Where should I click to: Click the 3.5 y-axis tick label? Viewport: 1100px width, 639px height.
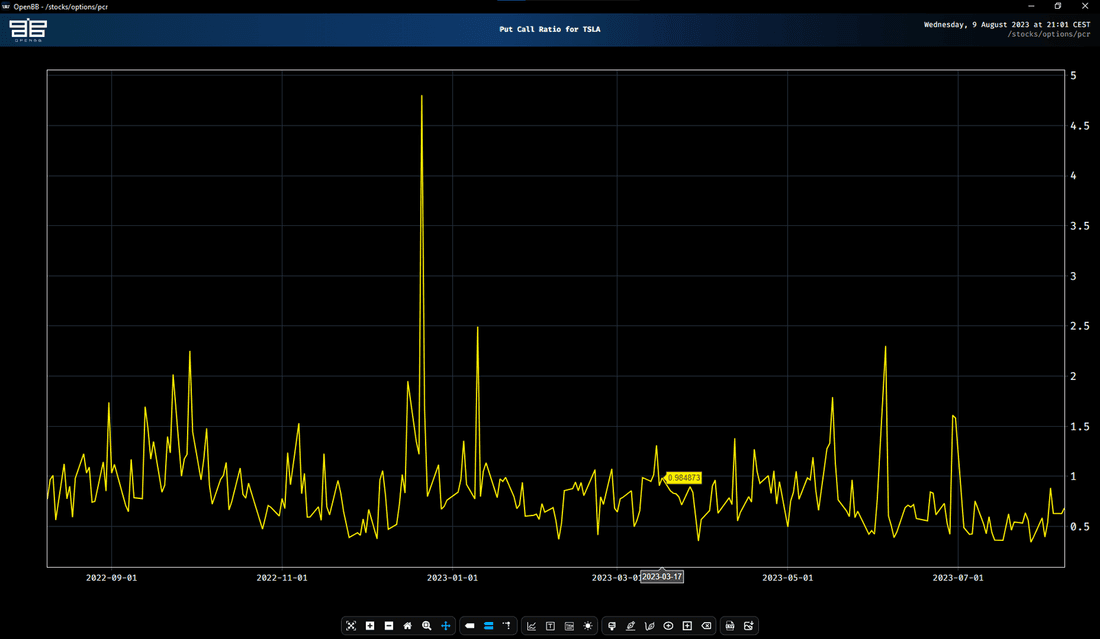tap(1080, 226)
